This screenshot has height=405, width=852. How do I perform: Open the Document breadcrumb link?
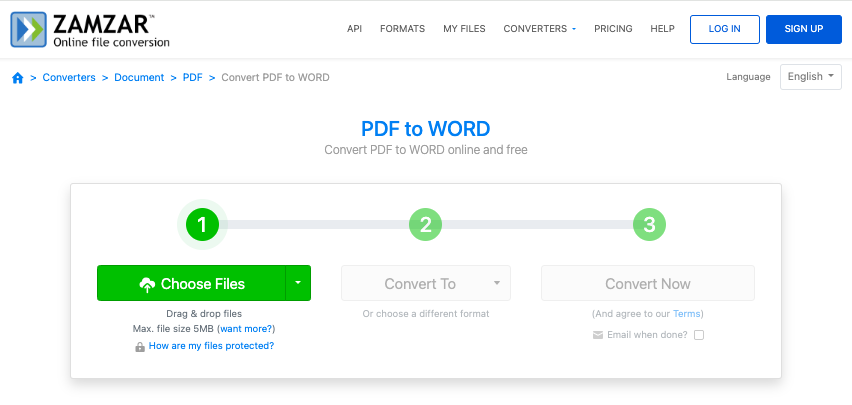tap(139, 78)
